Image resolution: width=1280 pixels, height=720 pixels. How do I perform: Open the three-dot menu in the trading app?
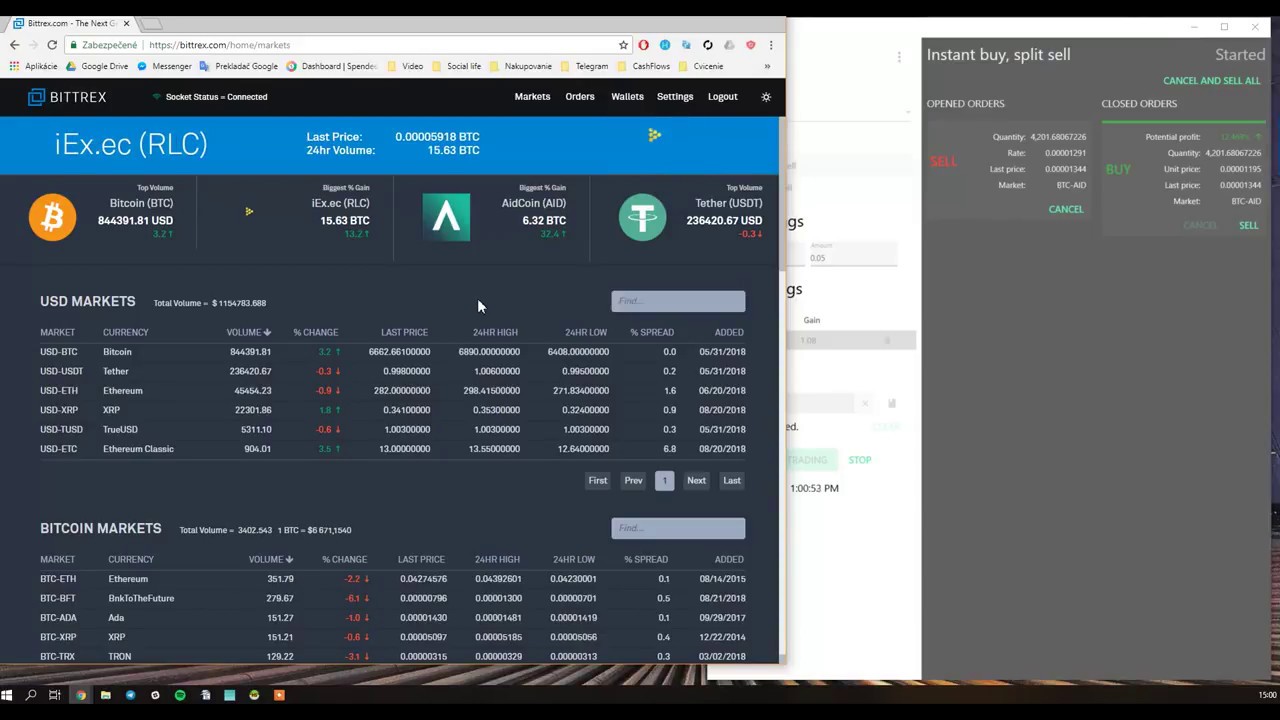pyautogui.click(x=899, y=57)
